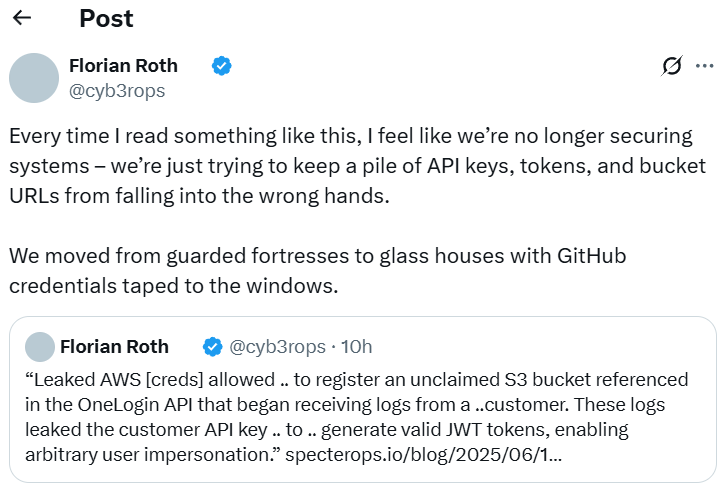Click the 'generate valid JWT tokens' quoted line
727x491 pixels.
327,430
